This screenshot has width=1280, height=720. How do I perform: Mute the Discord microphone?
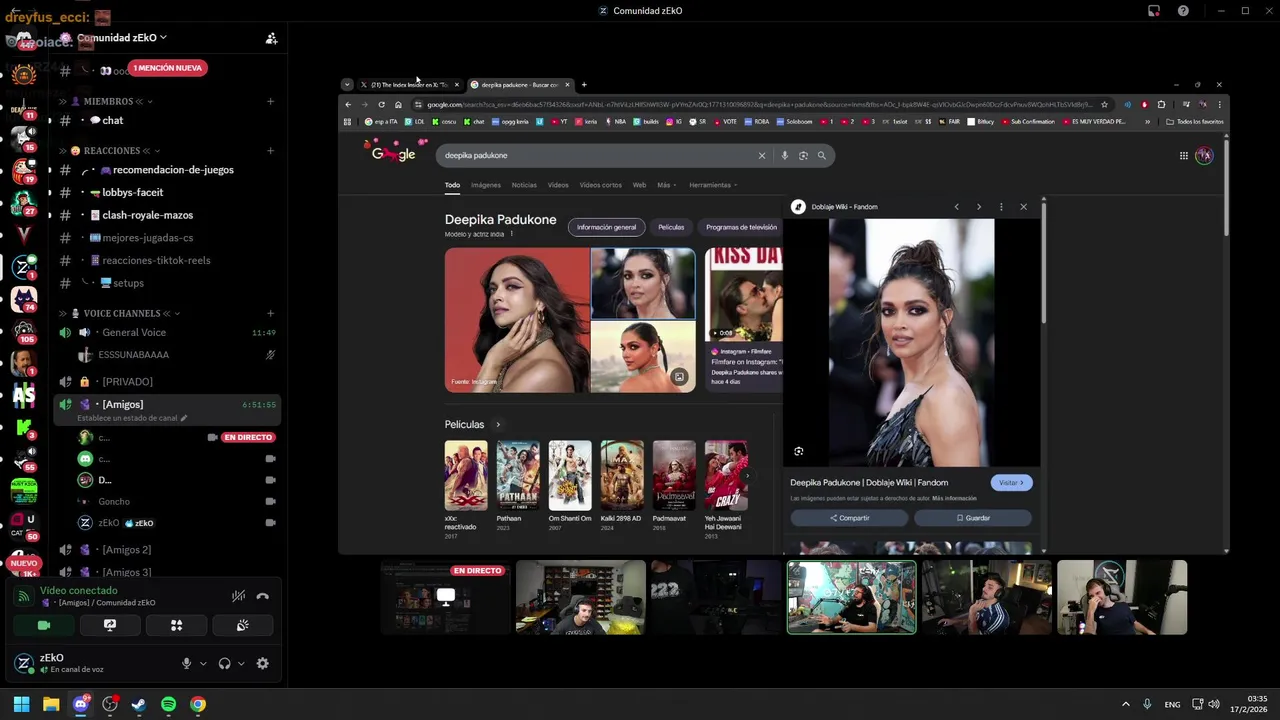pyautogui.click(x=186, y=664)
